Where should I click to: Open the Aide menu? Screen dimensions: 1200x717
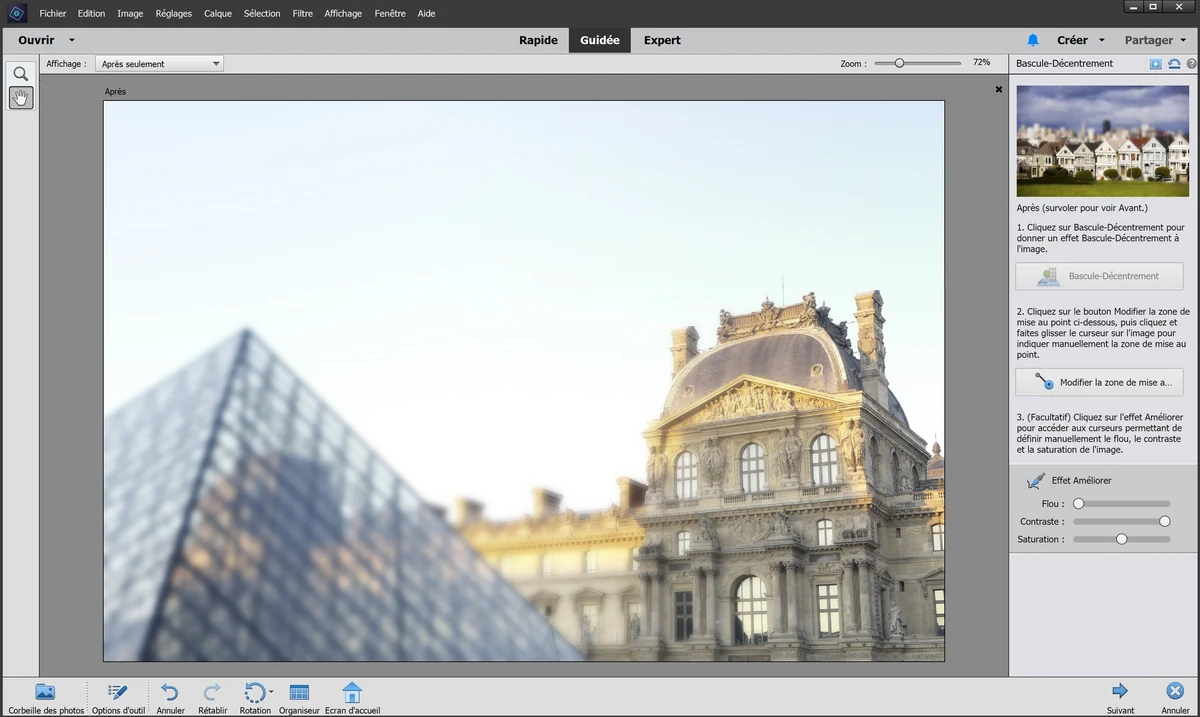tap(426, 14)
